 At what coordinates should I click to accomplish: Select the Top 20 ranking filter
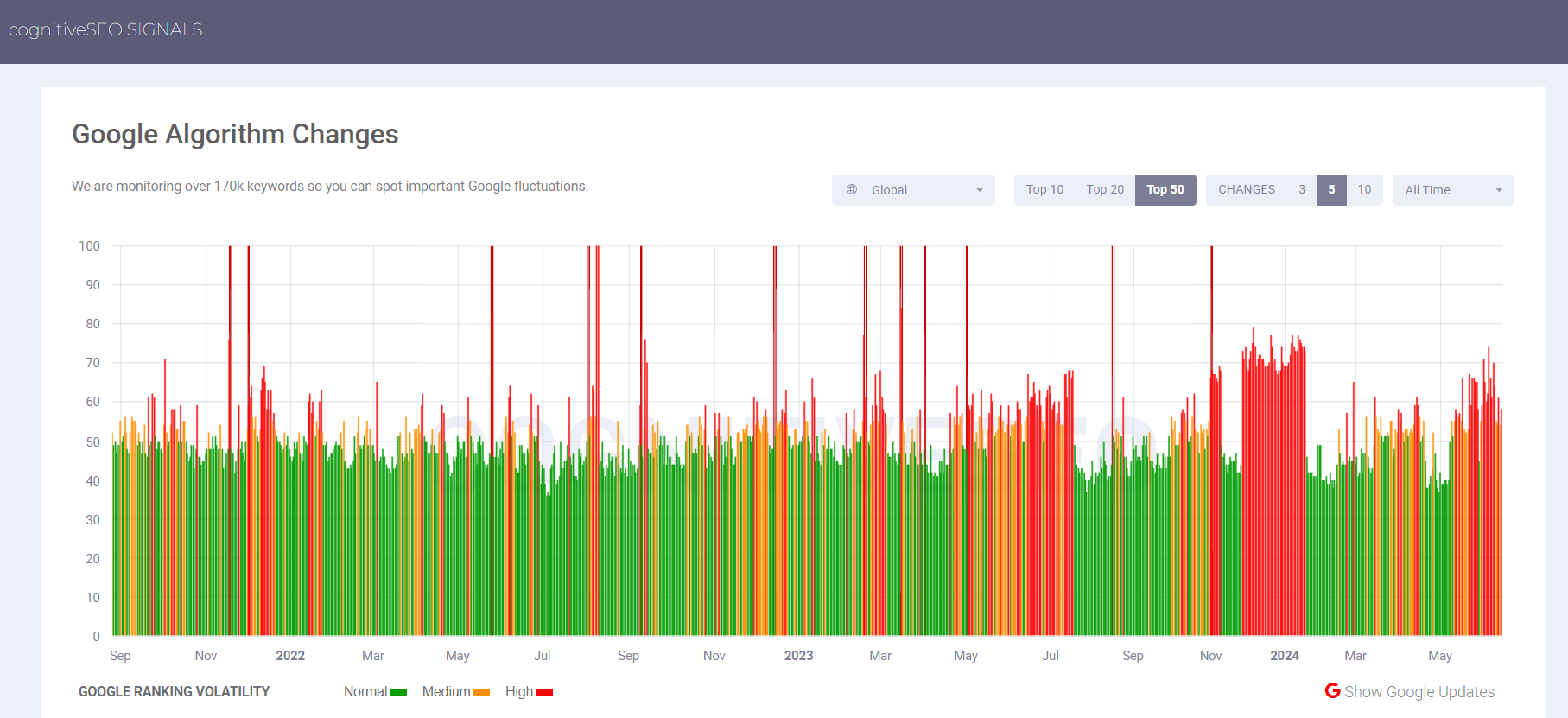[1105, 190]
